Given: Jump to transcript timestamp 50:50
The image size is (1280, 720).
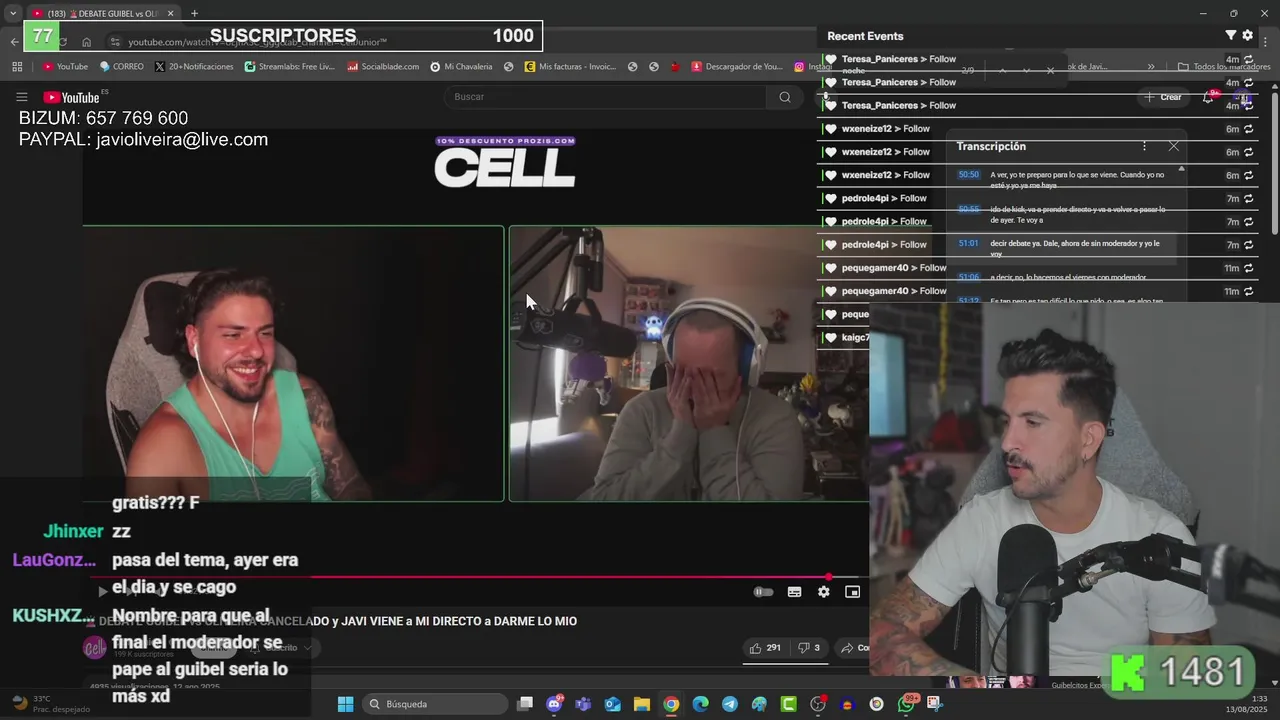Looking at the screenshot, I should click(968, 175).
